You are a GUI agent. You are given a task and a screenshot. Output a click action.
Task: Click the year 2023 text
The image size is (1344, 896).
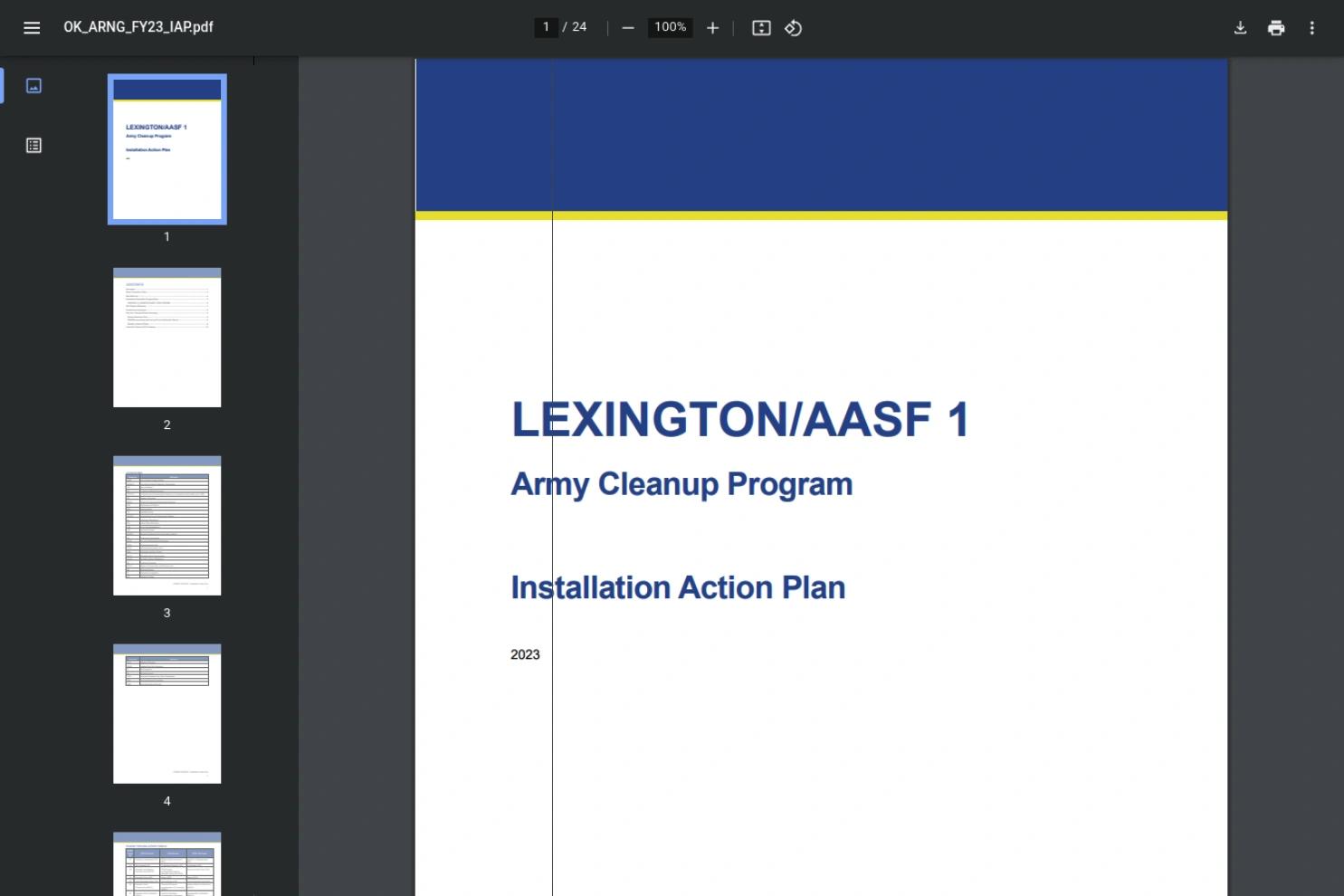tap(525, 654)
